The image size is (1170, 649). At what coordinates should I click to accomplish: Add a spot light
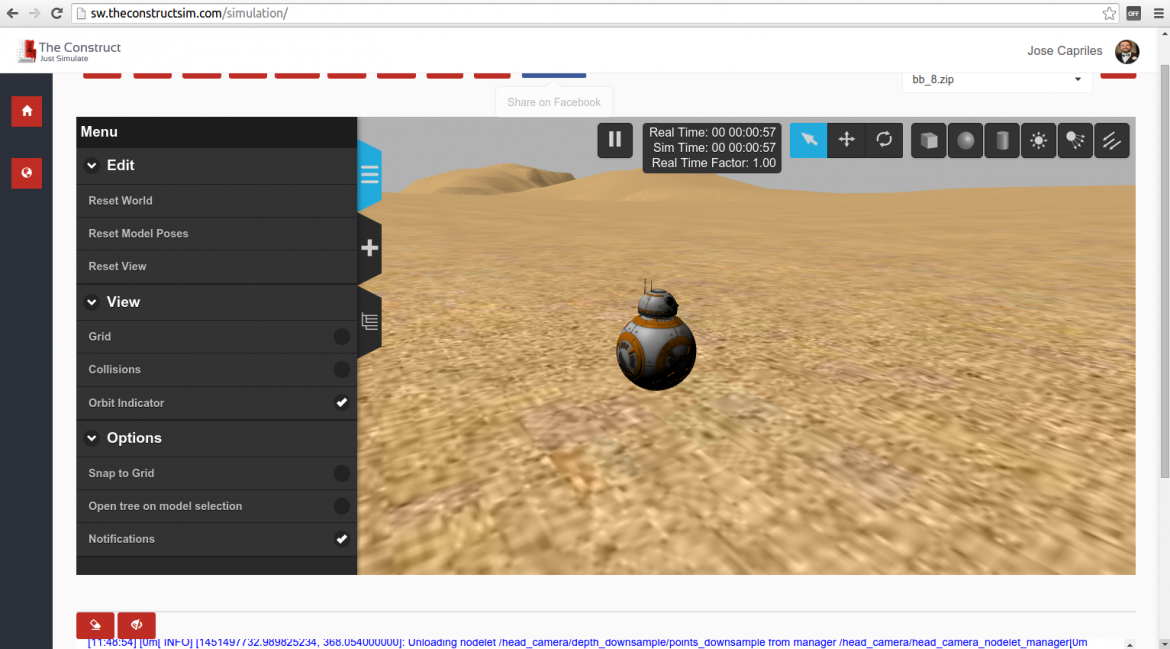click(x=1075, y=140)
